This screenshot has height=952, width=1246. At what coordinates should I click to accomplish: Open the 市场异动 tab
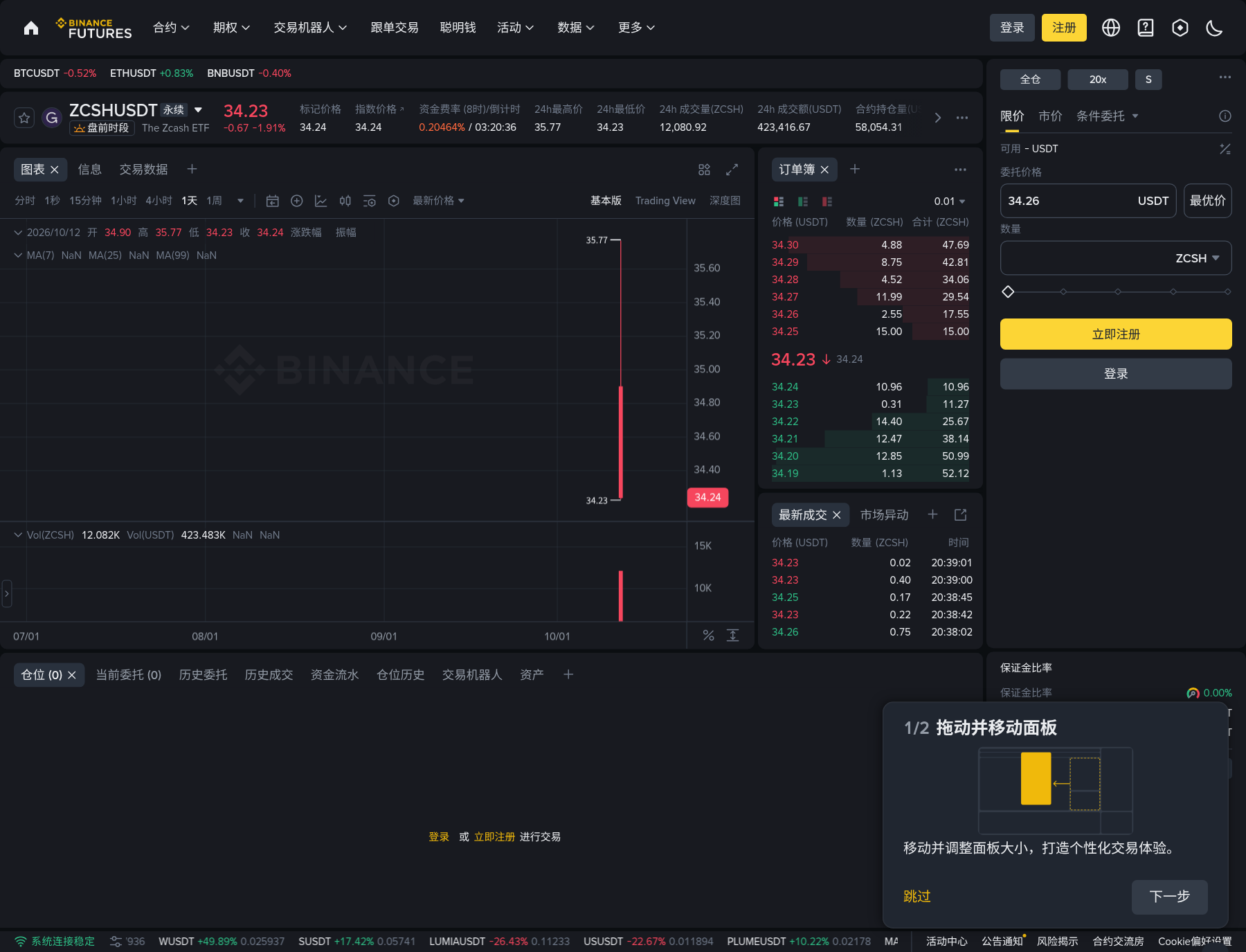(x=884, y=515)
